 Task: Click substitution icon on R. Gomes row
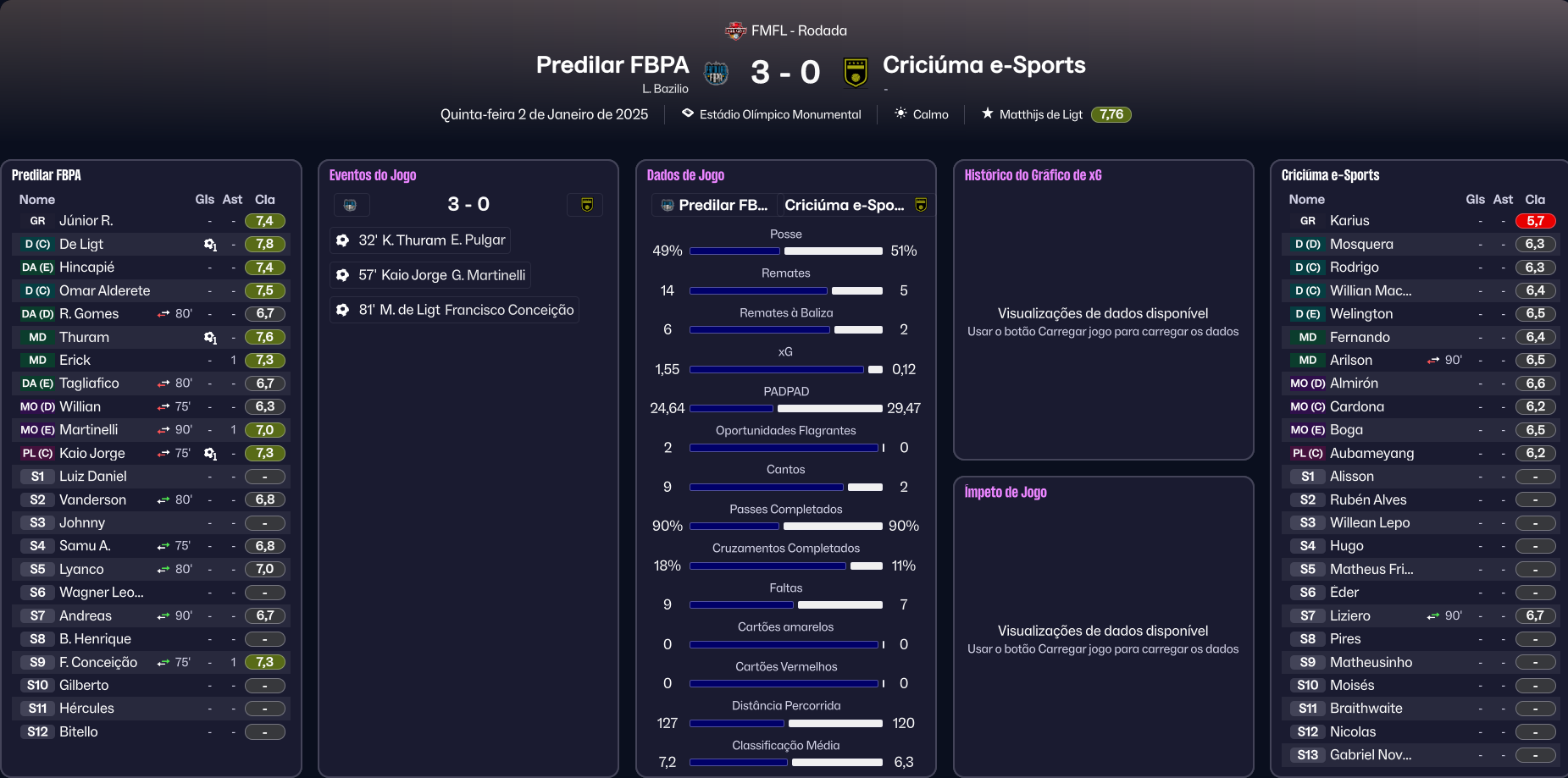tap(163, 314)
